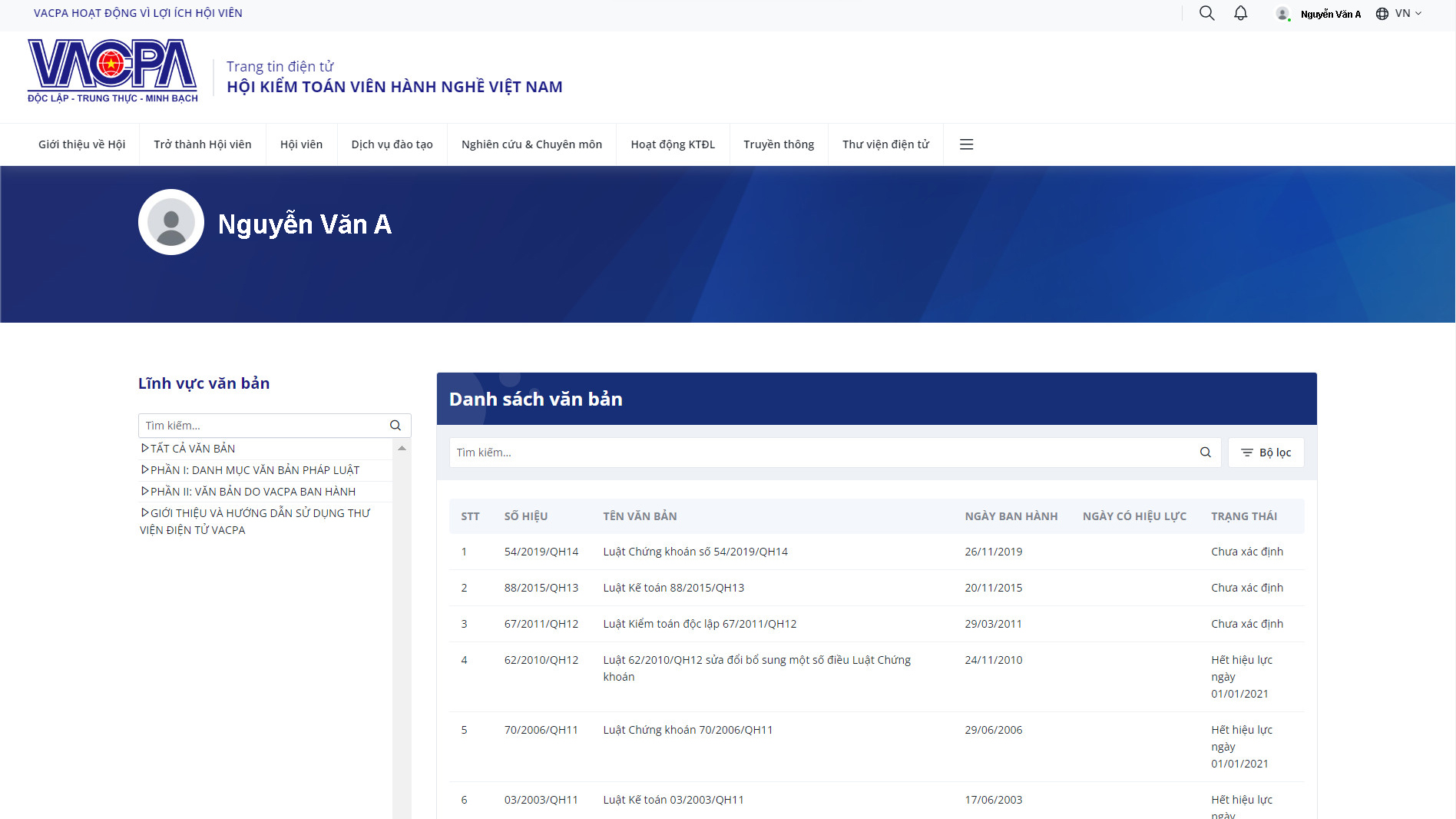Click the Danh sách văn bản search field
The image size is (1456, 819).
[x=768, y=453]
